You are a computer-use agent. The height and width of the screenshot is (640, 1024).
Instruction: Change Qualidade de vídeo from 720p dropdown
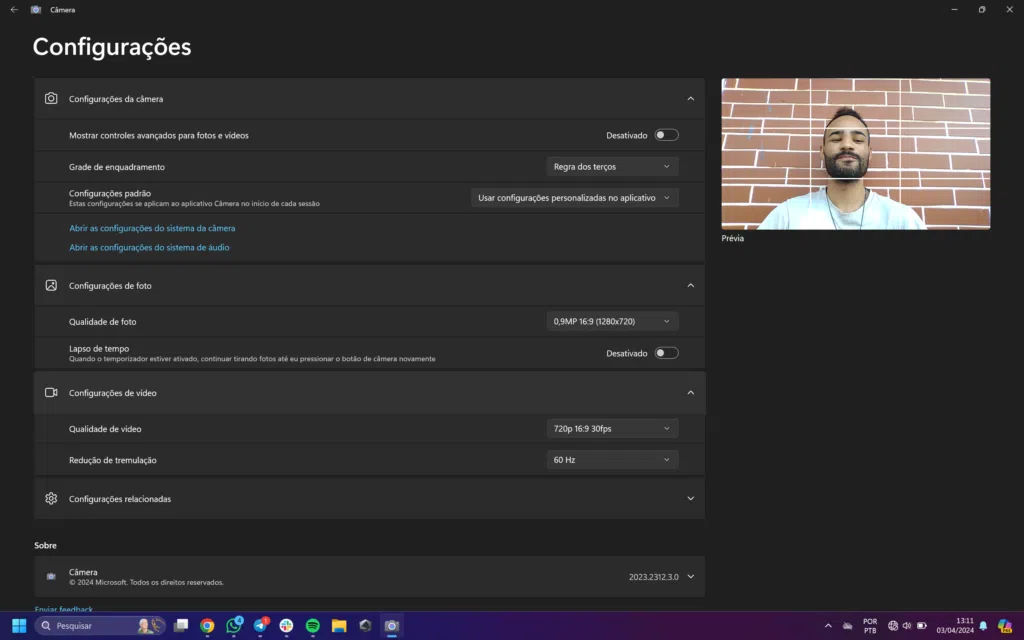612,429
